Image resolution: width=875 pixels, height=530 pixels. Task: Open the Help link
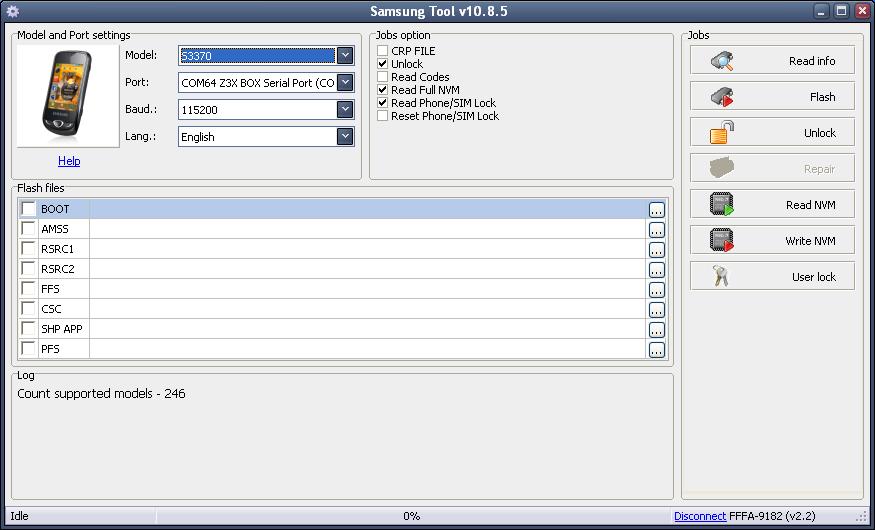coord(69,161)
